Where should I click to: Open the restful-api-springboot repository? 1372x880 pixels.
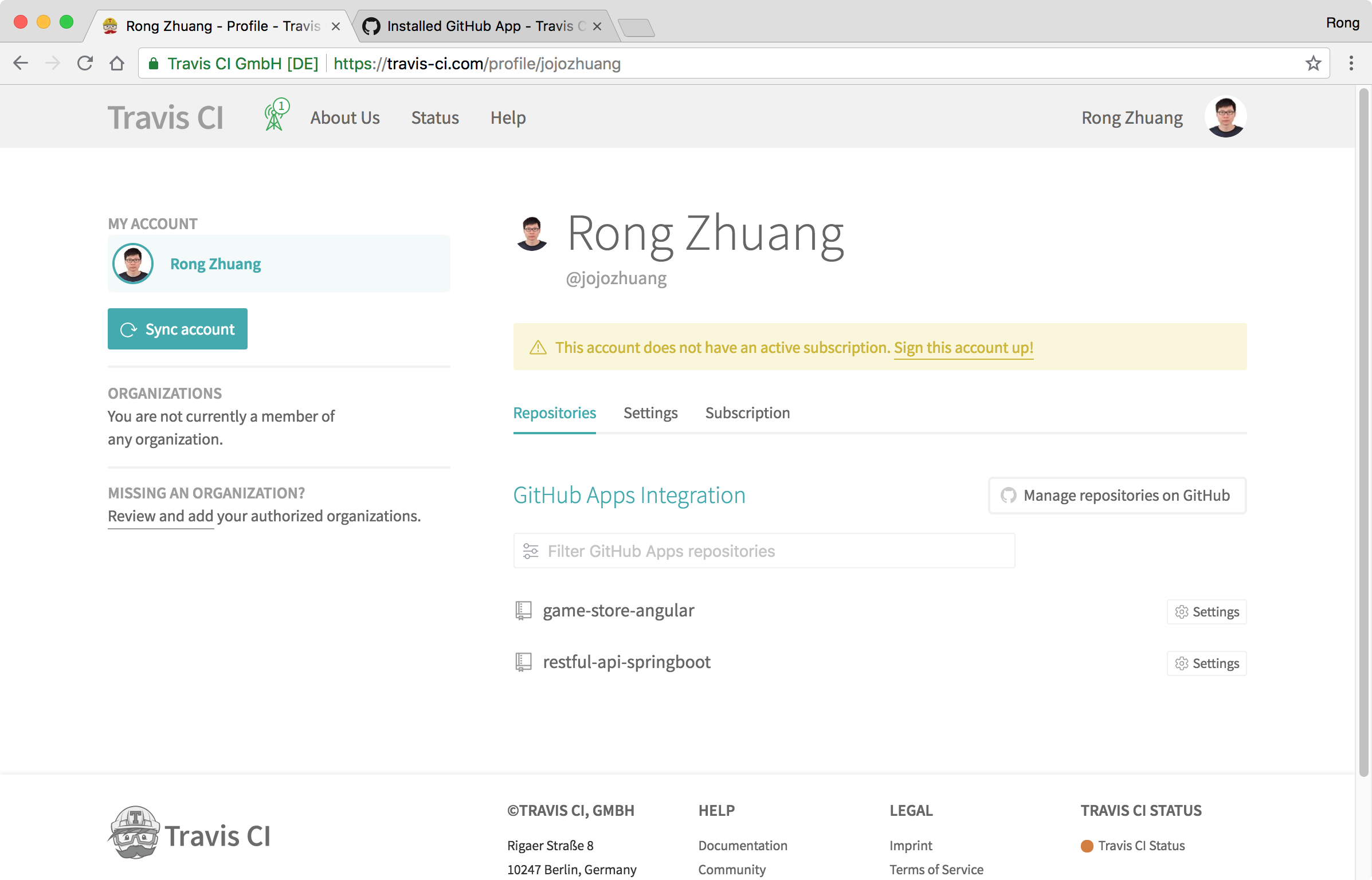point(626,662)
